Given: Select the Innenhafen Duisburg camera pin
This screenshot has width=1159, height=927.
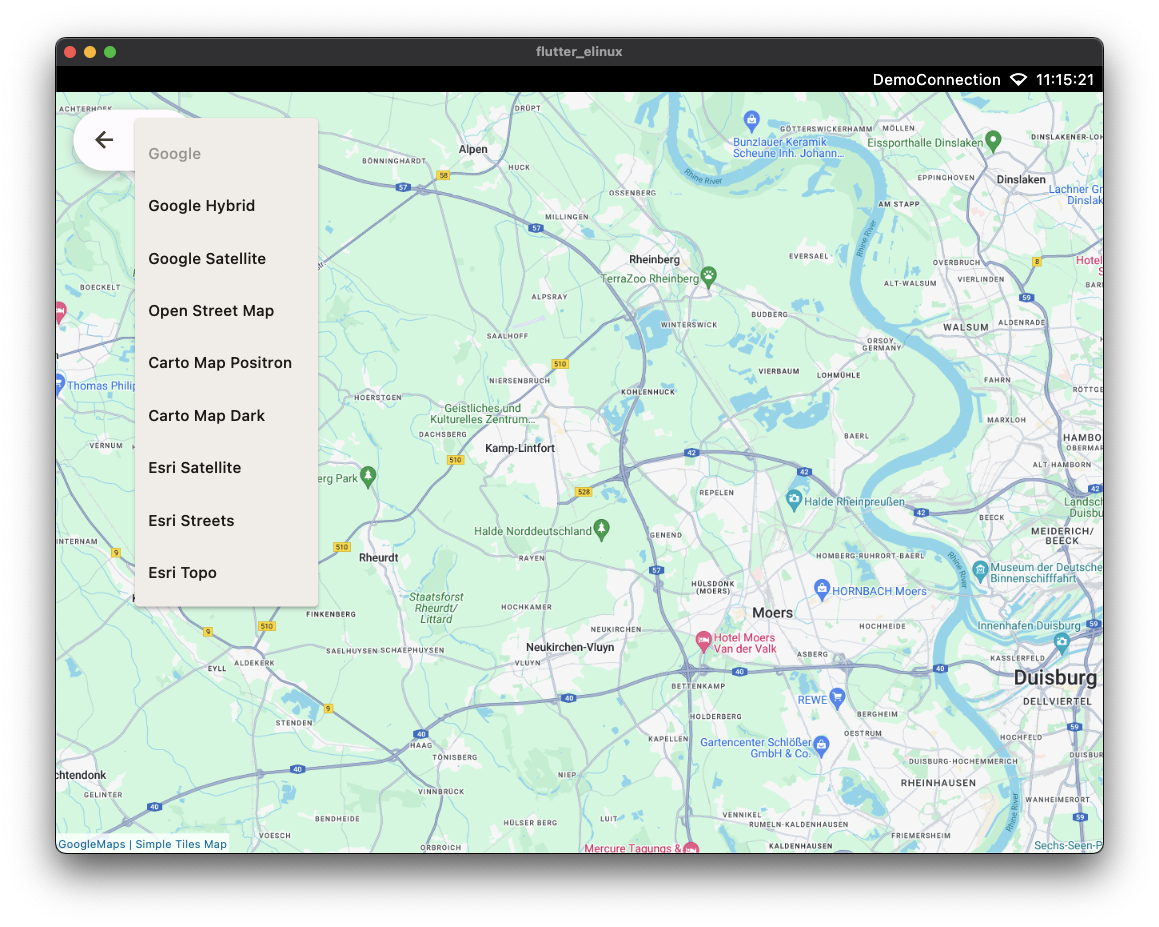Looking at the screenshot, I should [1062, 642].
